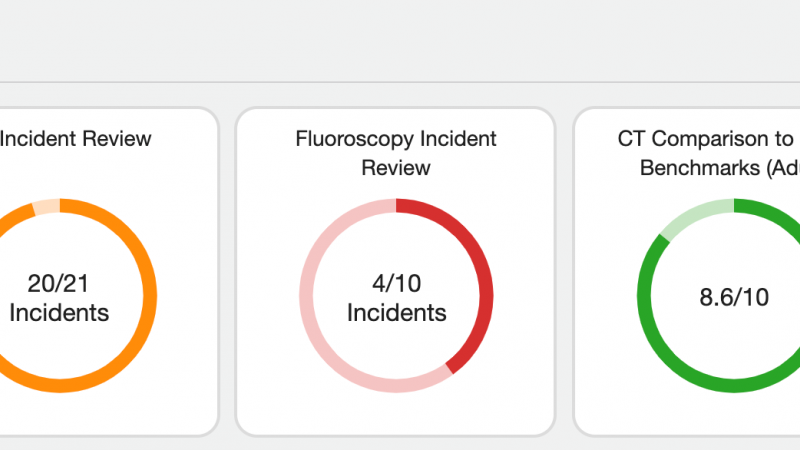Open the Fluoroscopy Incident Review card
The image size is (800, 450).
tap(395, 271)
